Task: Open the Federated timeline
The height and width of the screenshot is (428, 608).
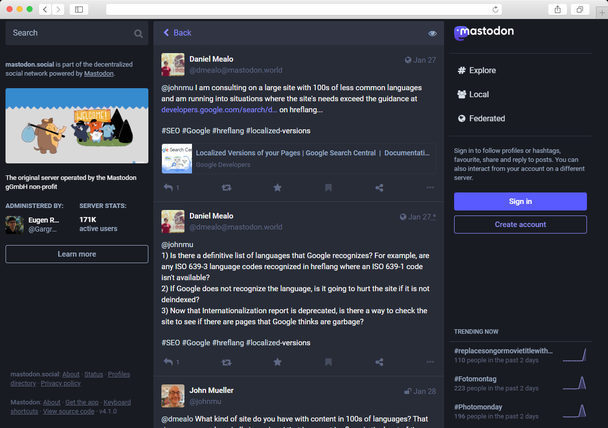Action: point(481,118)
